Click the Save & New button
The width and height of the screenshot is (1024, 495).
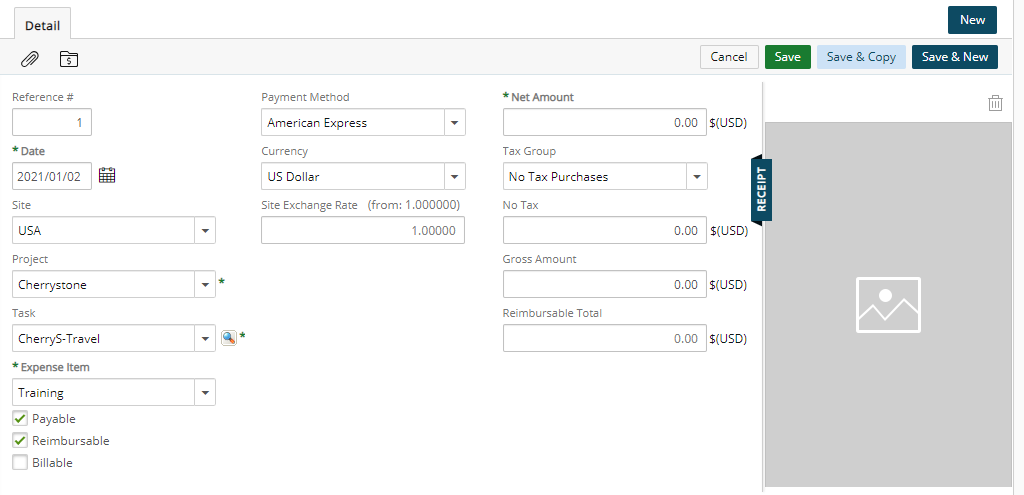(955, 57)
